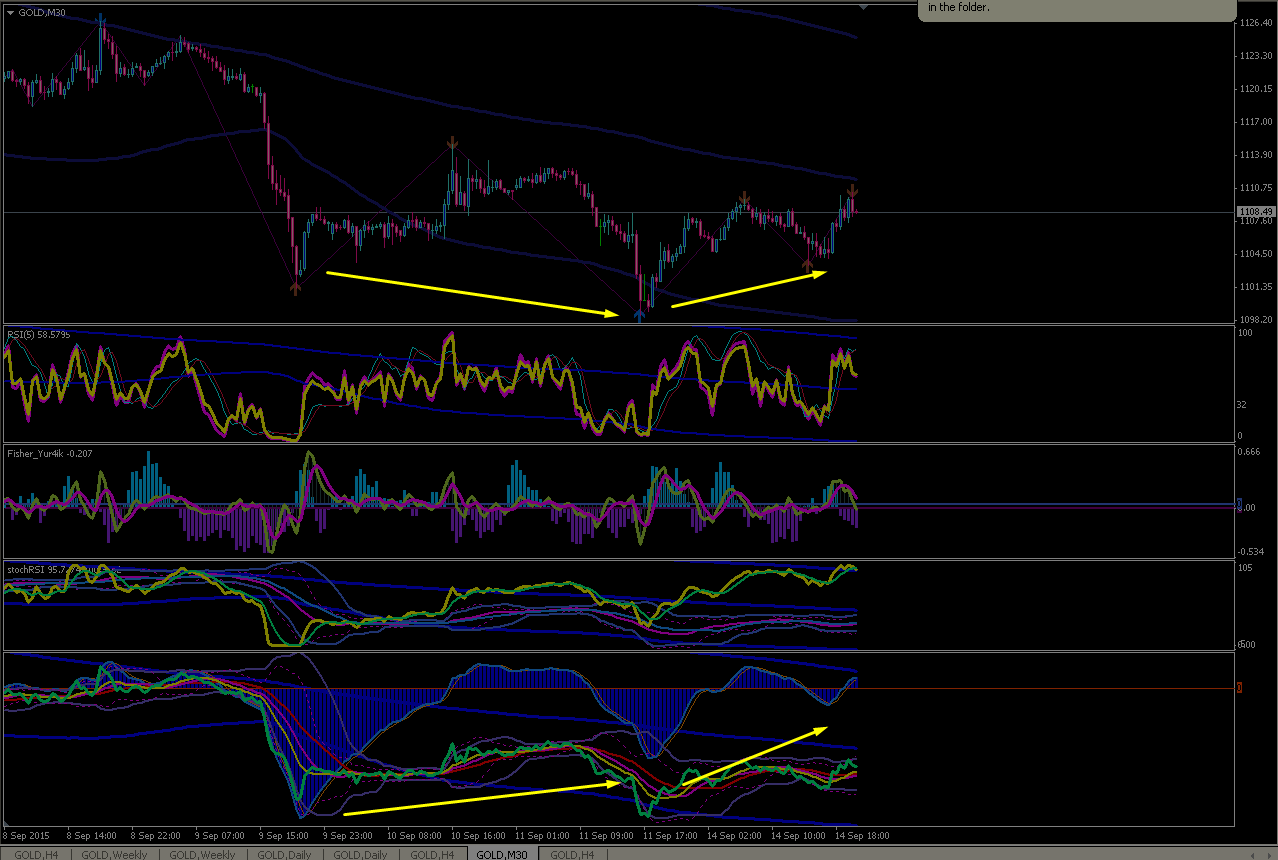Image resolution: width=1278 pixels, height=860 pixels.
Task: Select the red level marker on bottom indicator axis
Action: pos(1240,687)
